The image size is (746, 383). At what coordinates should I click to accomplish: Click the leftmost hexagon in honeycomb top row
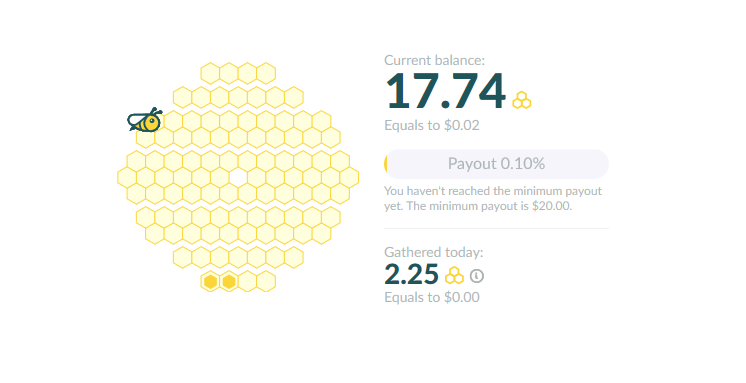point(210,73)
